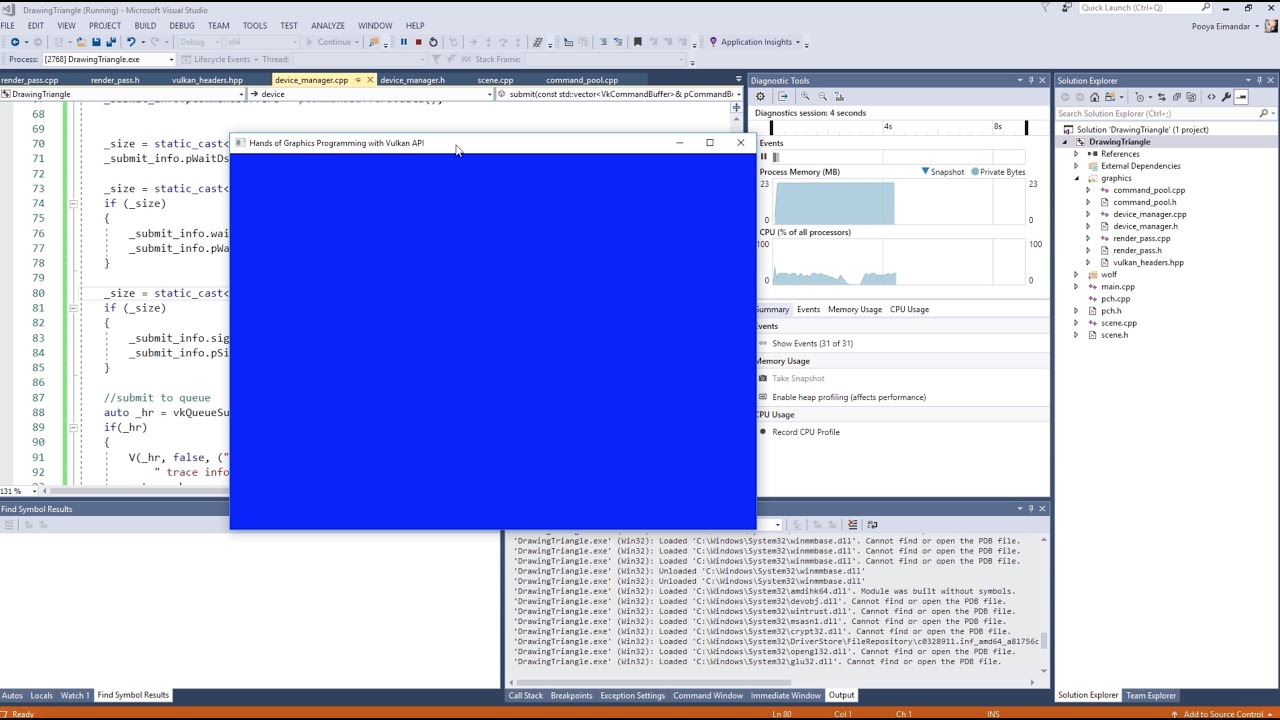Switch to the scene.cpp editor tab
The height and width of the screenshot is (720, 1280).
(495, 80)
